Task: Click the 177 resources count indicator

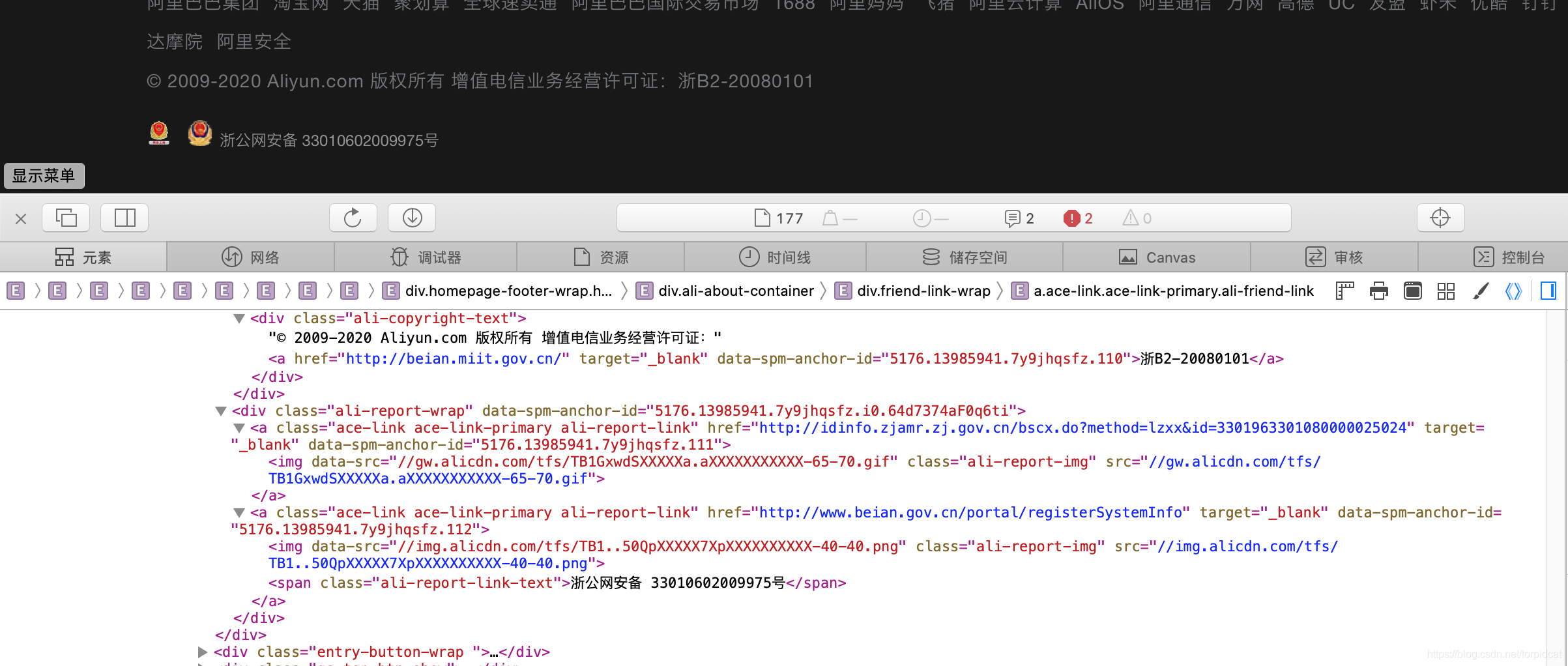Action: click(x=779, y=218)
